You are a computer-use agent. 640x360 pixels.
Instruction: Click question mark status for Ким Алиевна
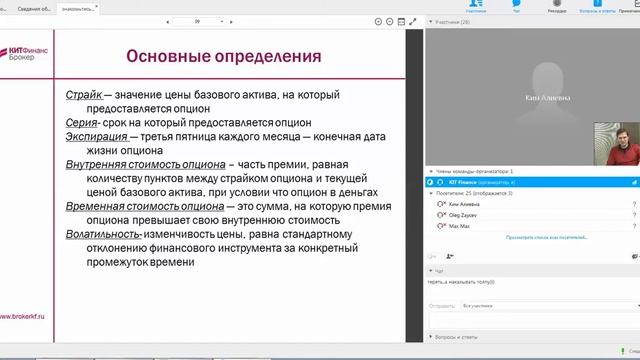(634, 204)
